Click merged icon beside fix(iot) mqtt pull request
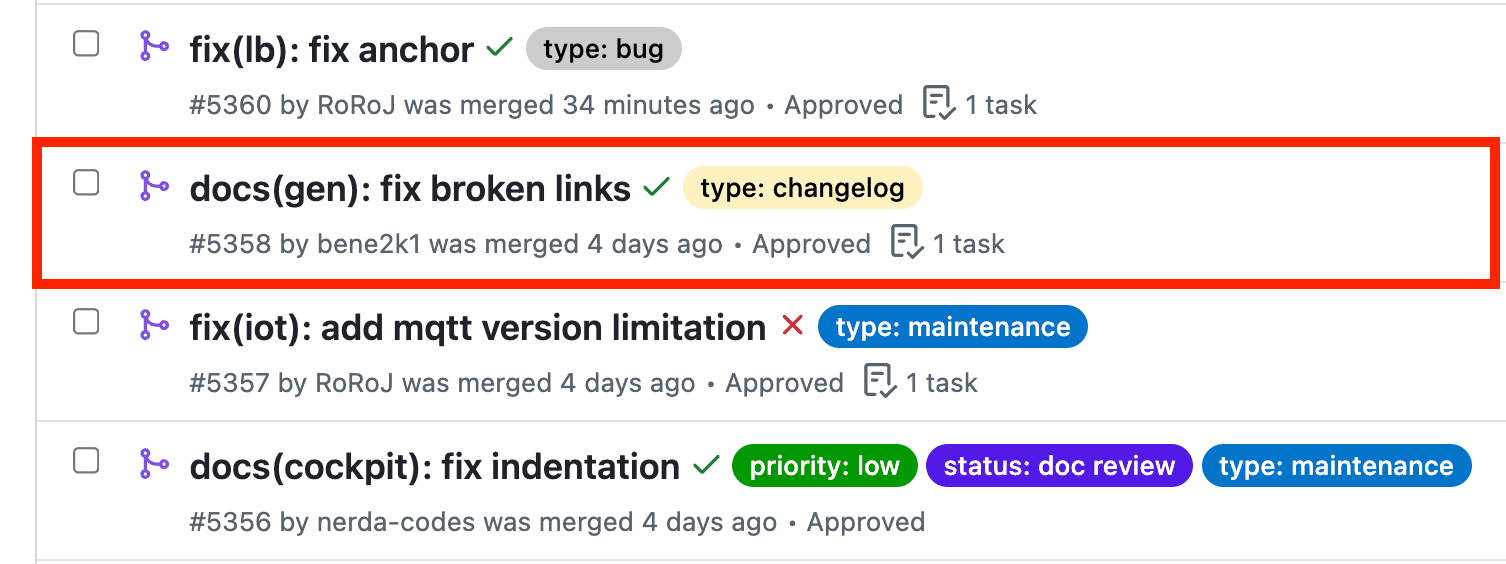The width and height of the screenshot is (1506, 564). tap(153, 324)
